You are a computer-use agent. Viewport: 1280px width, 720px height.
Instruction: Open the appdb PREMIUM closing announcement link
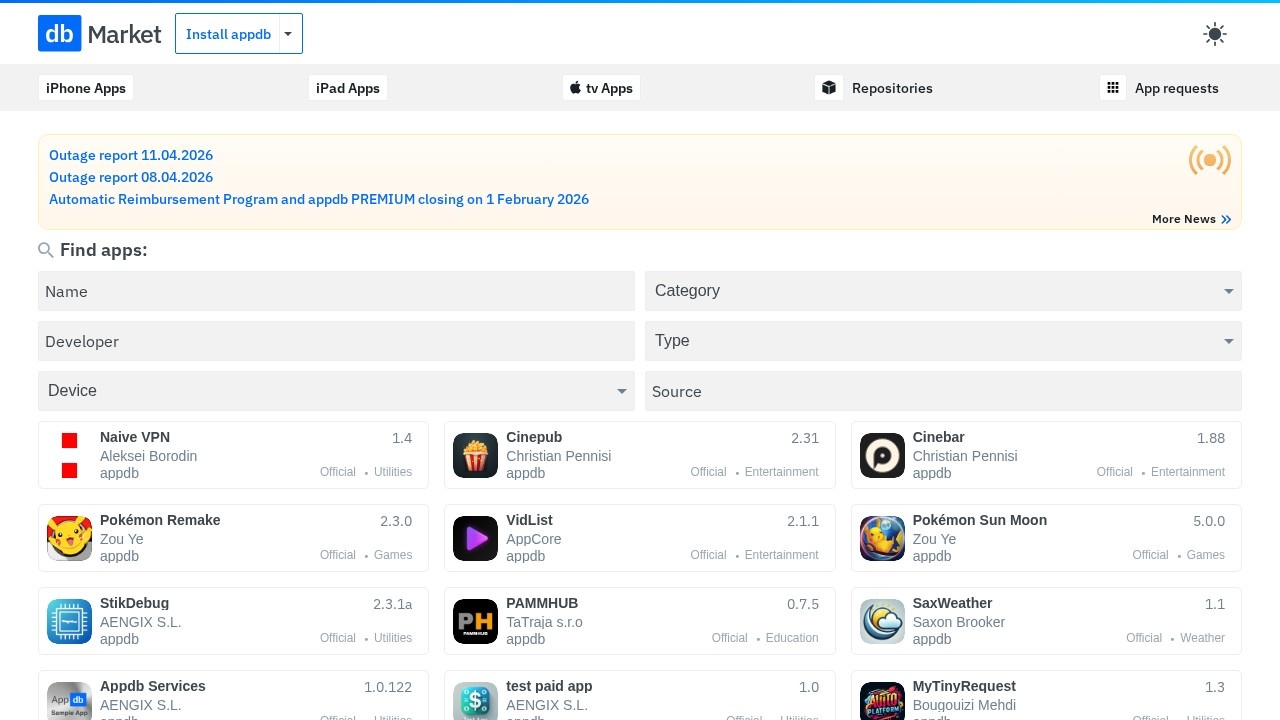[319, 199]
